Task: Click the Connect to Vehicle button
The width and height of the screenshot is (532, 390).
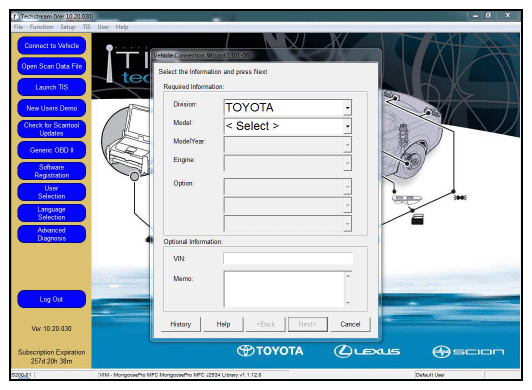Action: 52,45
